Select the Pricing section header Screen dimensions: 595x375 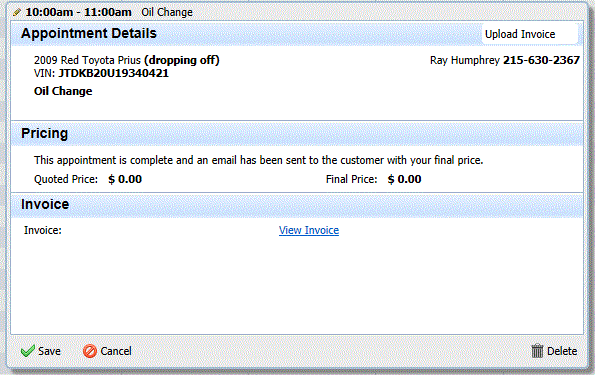(x=44, y=133)
